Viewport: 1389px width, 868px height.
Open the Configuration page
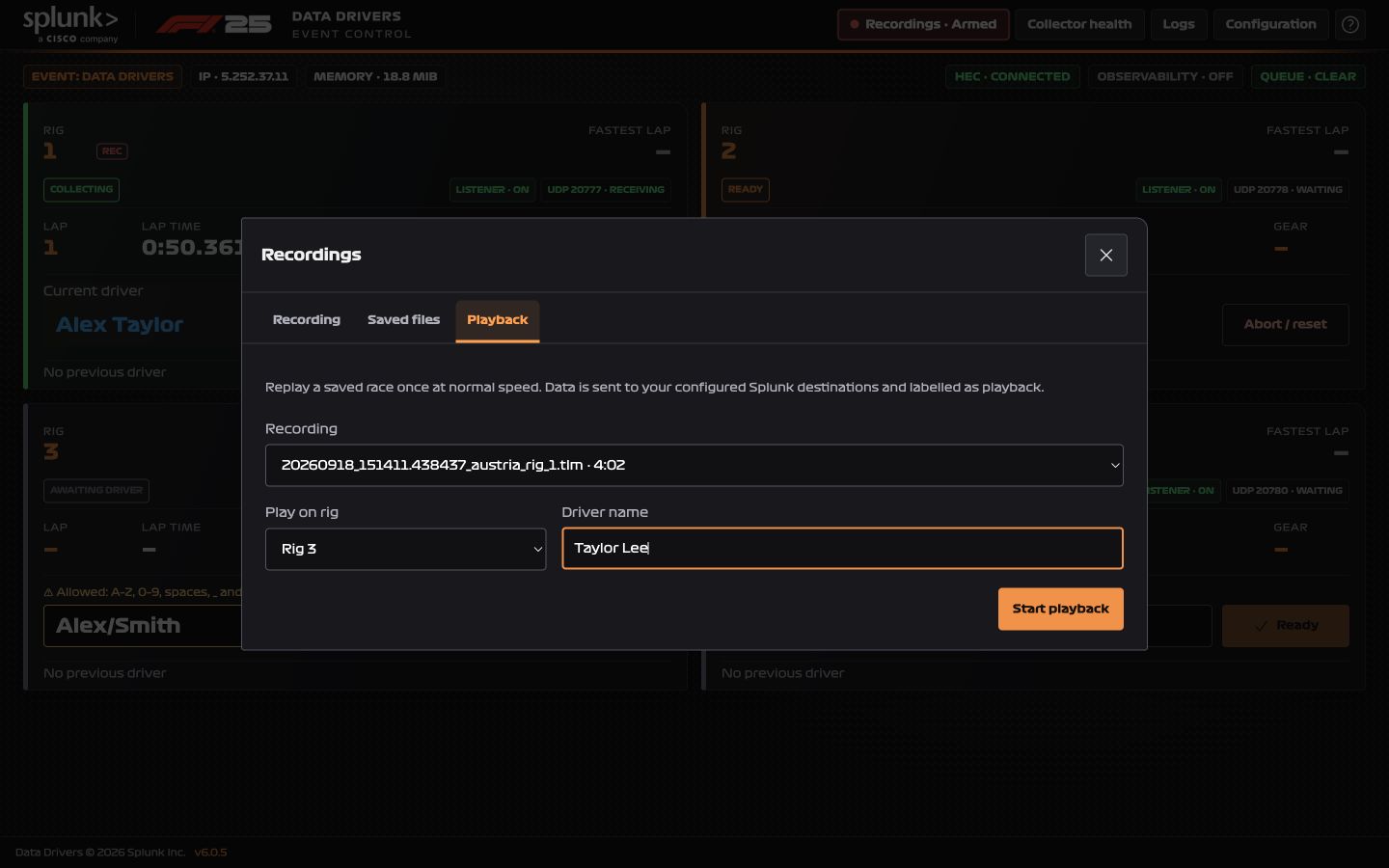pos(1270,25)
